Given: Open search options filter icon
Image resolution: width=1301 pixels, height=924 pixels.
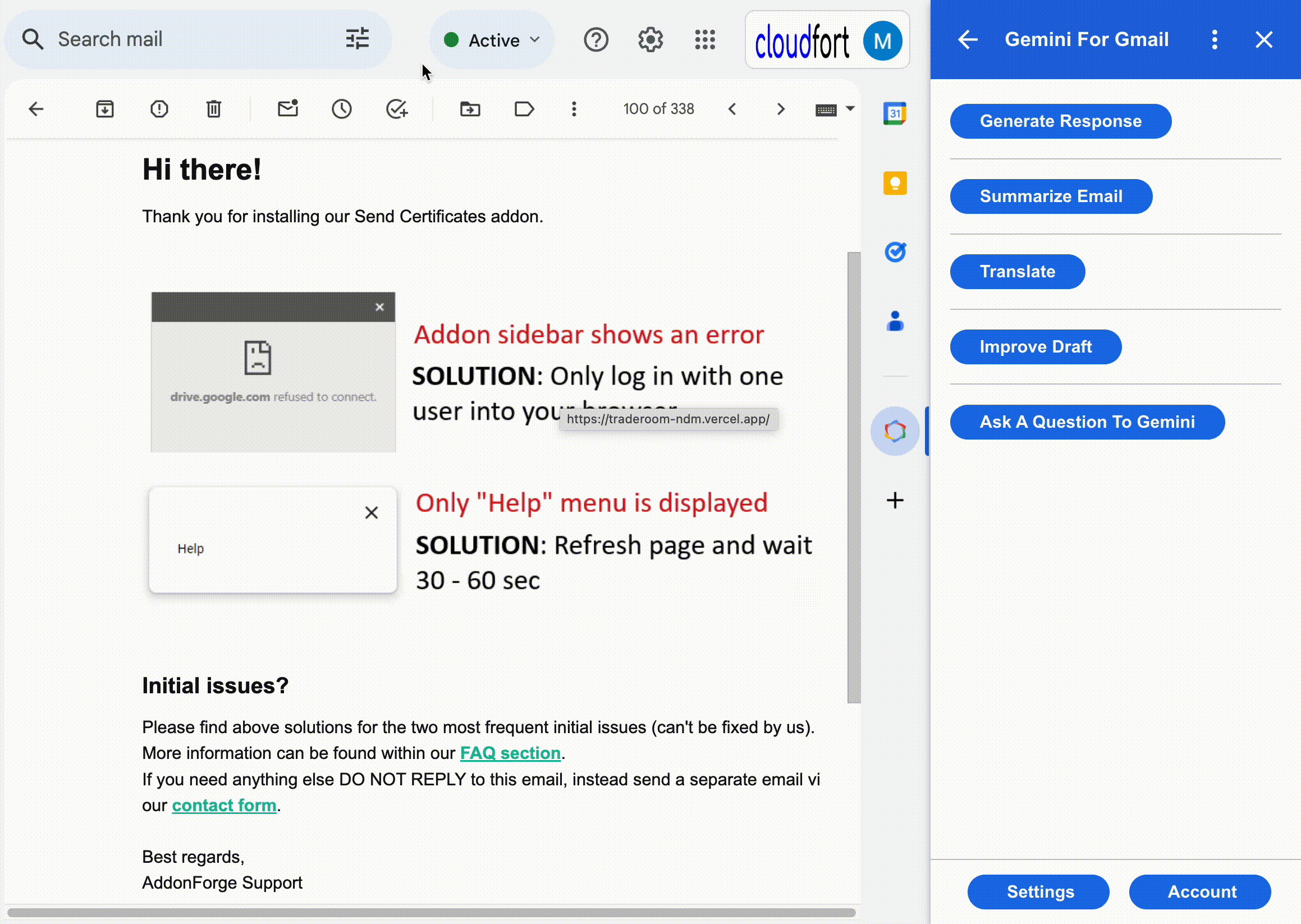Looking at the screenshot, I should pyautogui.click(x=358, y=39).
